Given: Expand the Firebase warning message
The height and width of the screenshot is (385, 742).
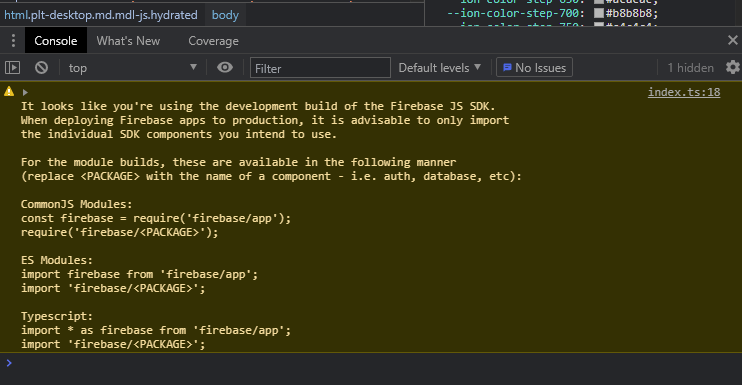Looking at the screenshot, I should (x=25, y=92).
